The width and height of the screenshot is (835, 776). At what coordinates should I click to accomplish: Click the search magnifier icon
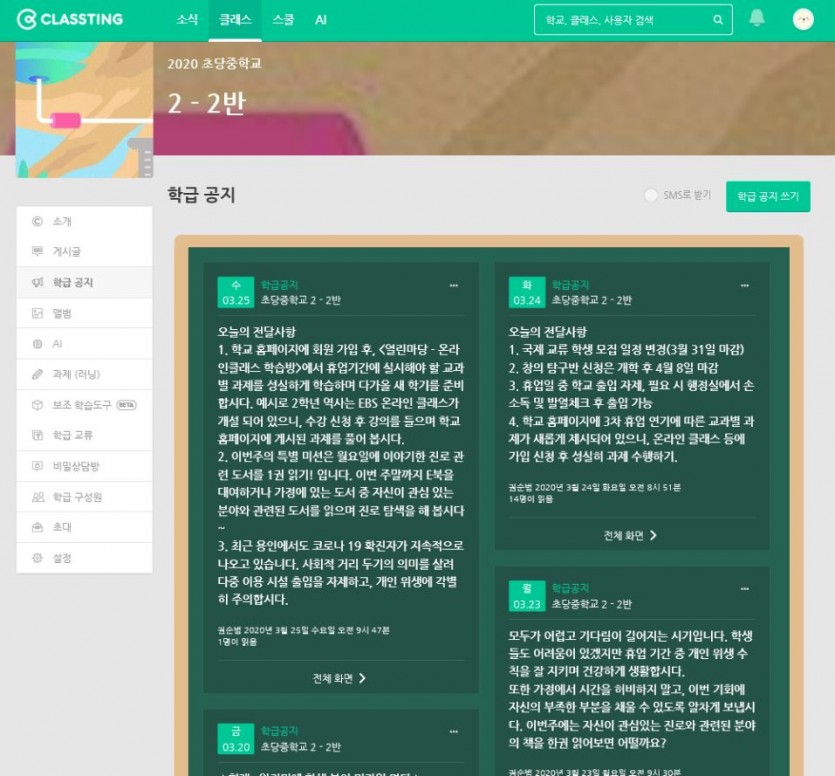717,20
